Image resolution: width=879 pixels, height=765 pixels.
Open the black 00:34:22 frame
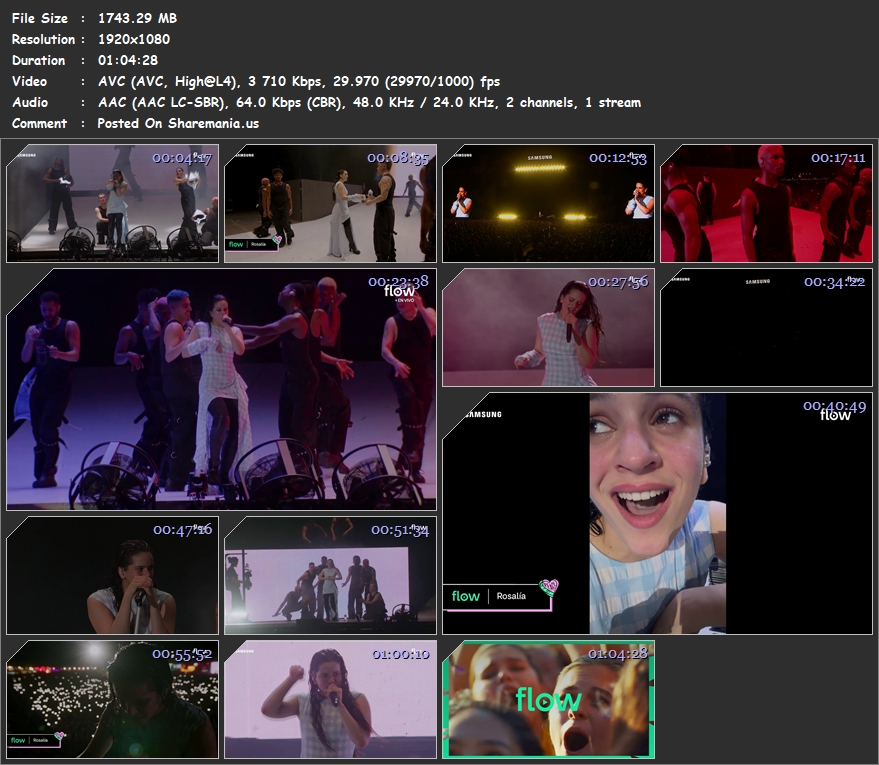(766, 327)
